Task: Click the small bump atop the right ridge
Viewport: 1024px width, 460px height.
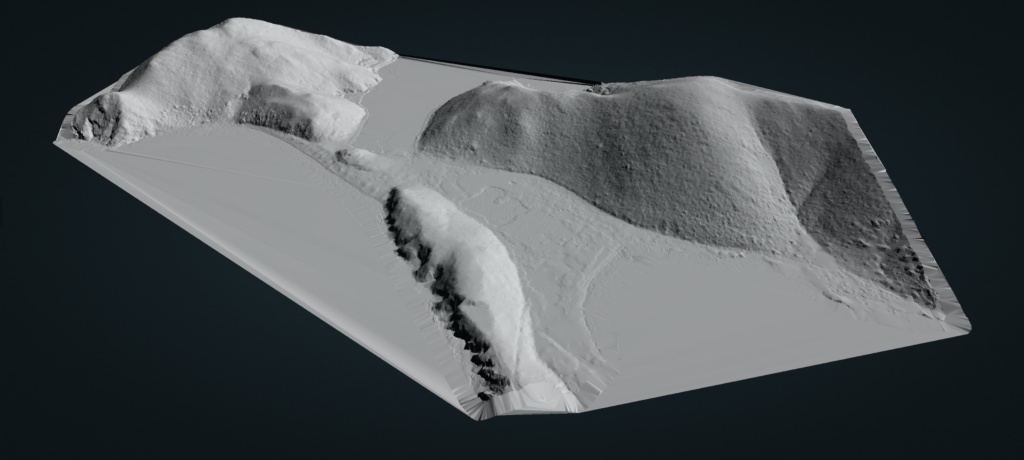Action: pyautogui.click(x=604, y=90)
